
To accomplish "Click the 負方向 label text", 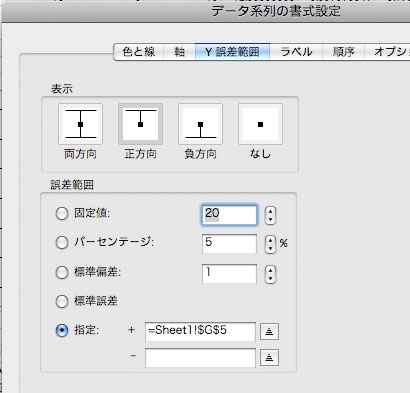I will 200,154.
